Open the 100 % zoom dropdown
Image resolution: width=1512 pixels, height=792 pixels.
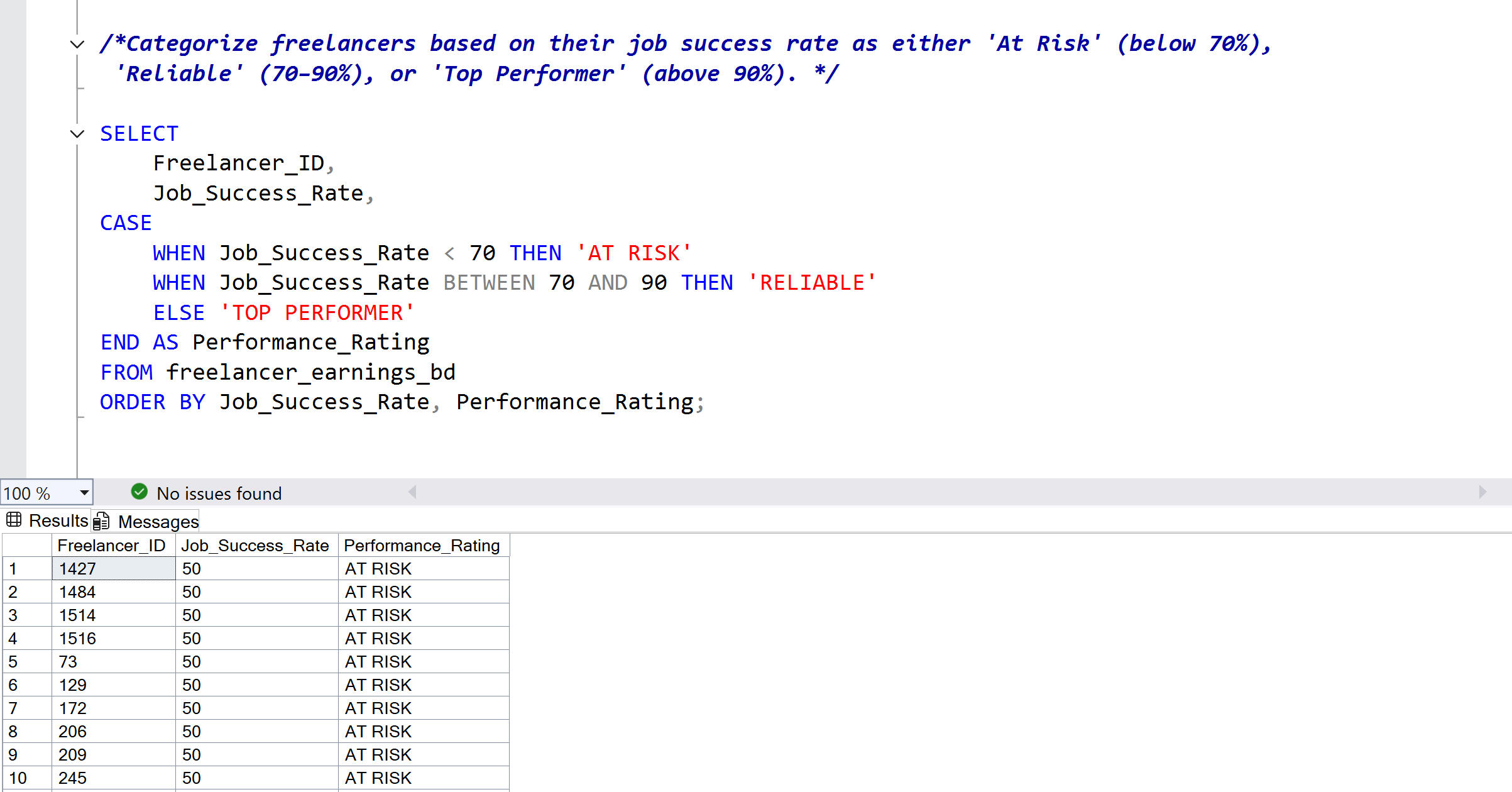84,493
